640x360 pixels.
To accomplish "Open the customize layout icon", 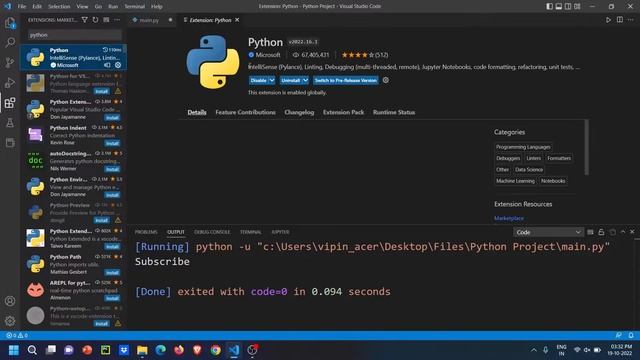I will 577,6.
